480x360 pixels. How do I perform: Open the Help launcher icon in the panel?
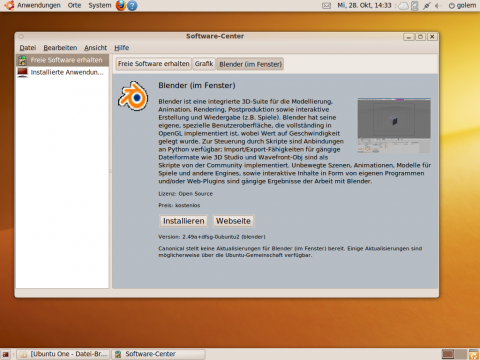(132, 5)
